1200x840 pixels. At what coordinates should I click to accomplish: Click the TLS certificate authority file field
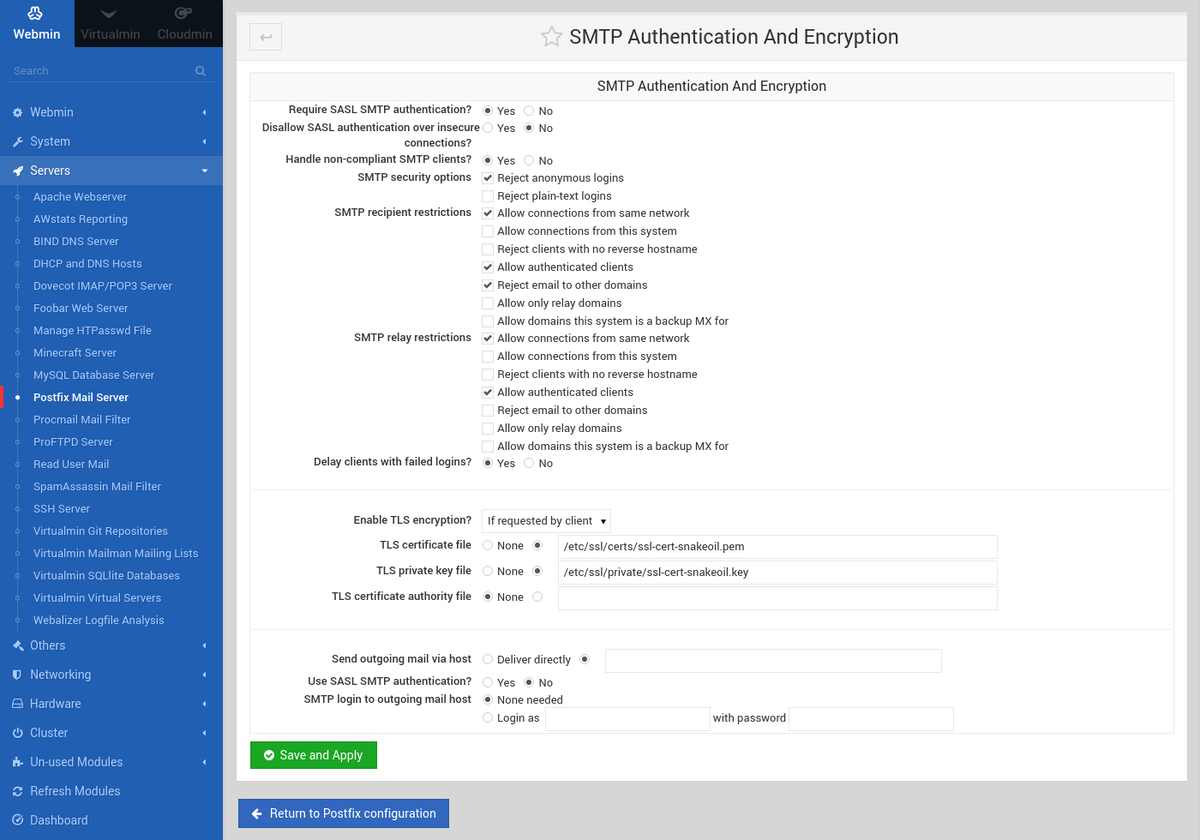(x=777, y=598)
